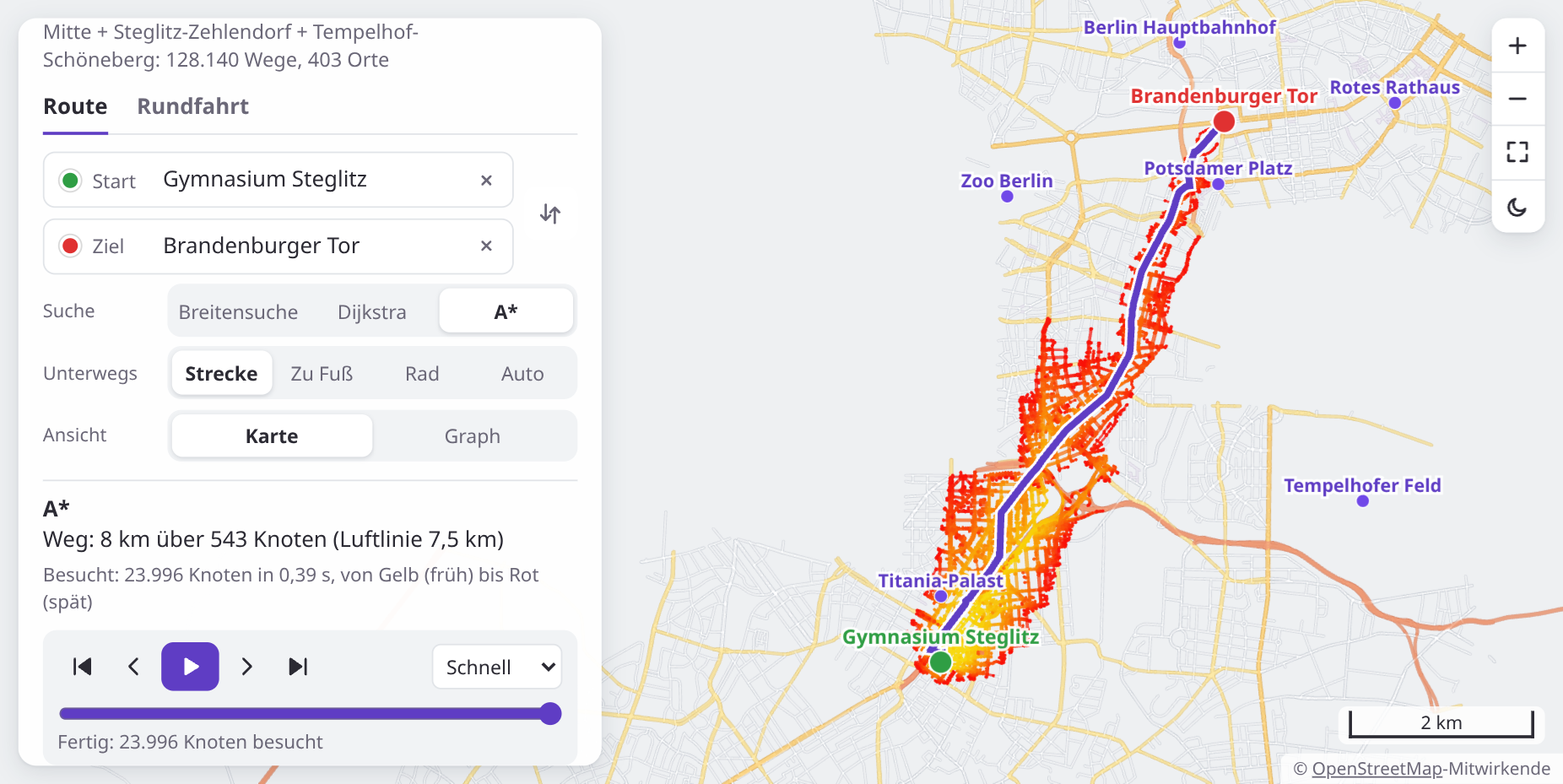Jump to the first animation step
The height and width of the screenshot is (784, 1563).
[82, 667]
